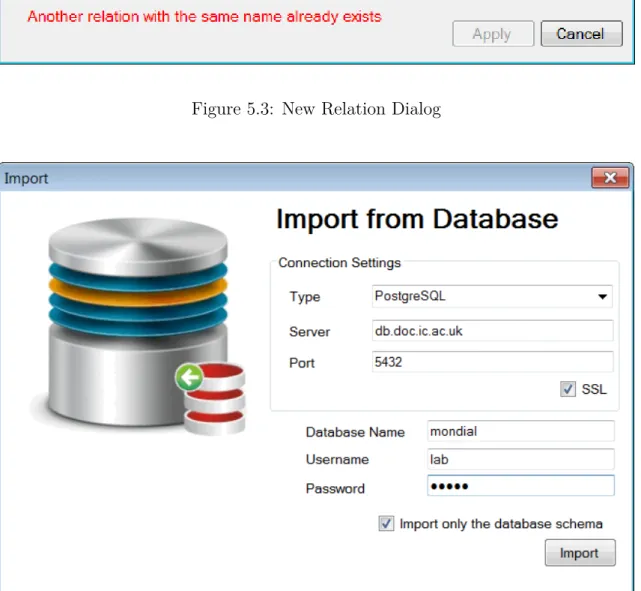The width and height of the screenshot is (641, 591).
Task: Click the Server field db.doc.ic.ac.uk
Action: (492, 331)
